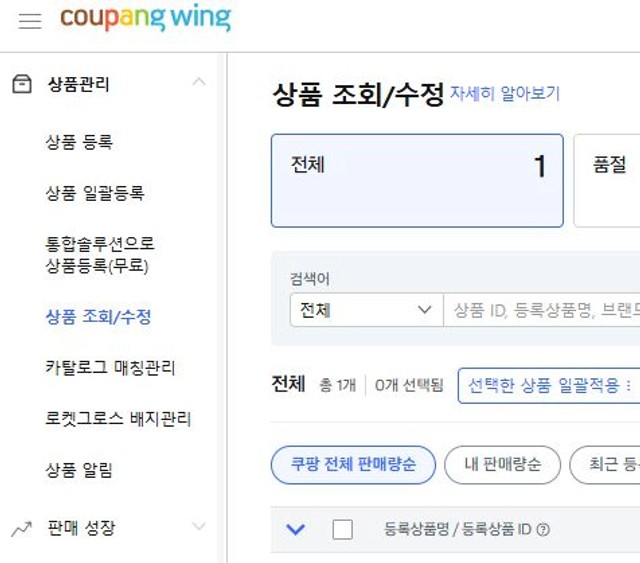
Task: Open 로켓그로스 배지관리 in sidebar
Action: tap(118, 418)
